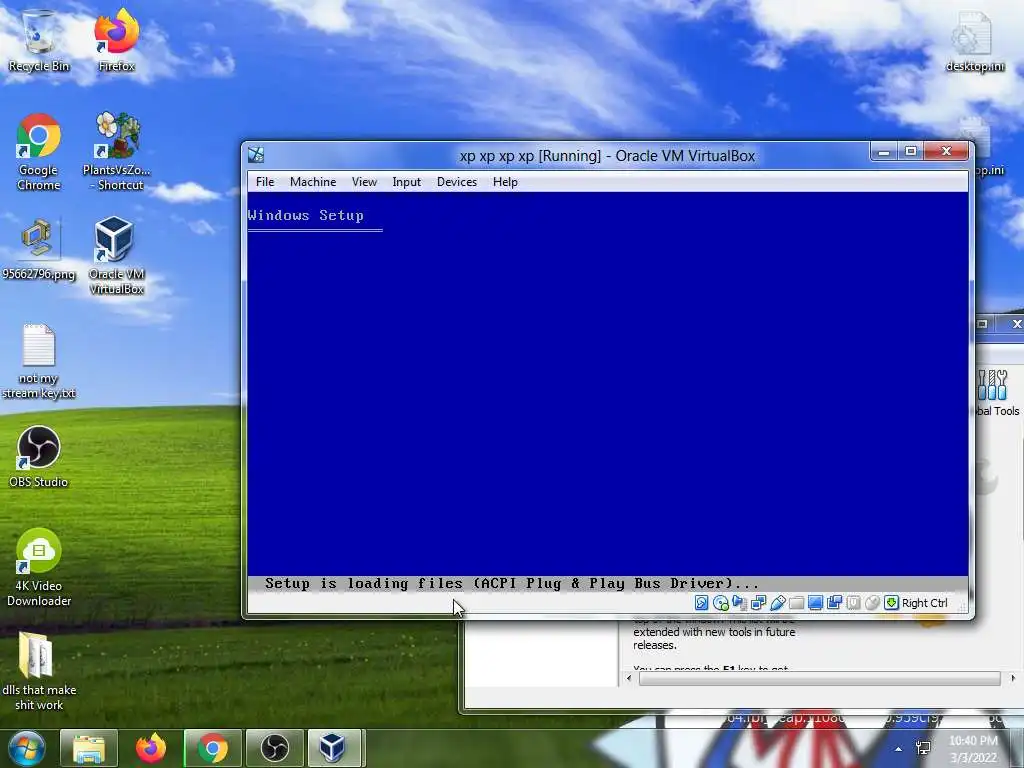Select the 'not my stream key.txt' file
Viewport: 1024px width, 768px height.
39,361
